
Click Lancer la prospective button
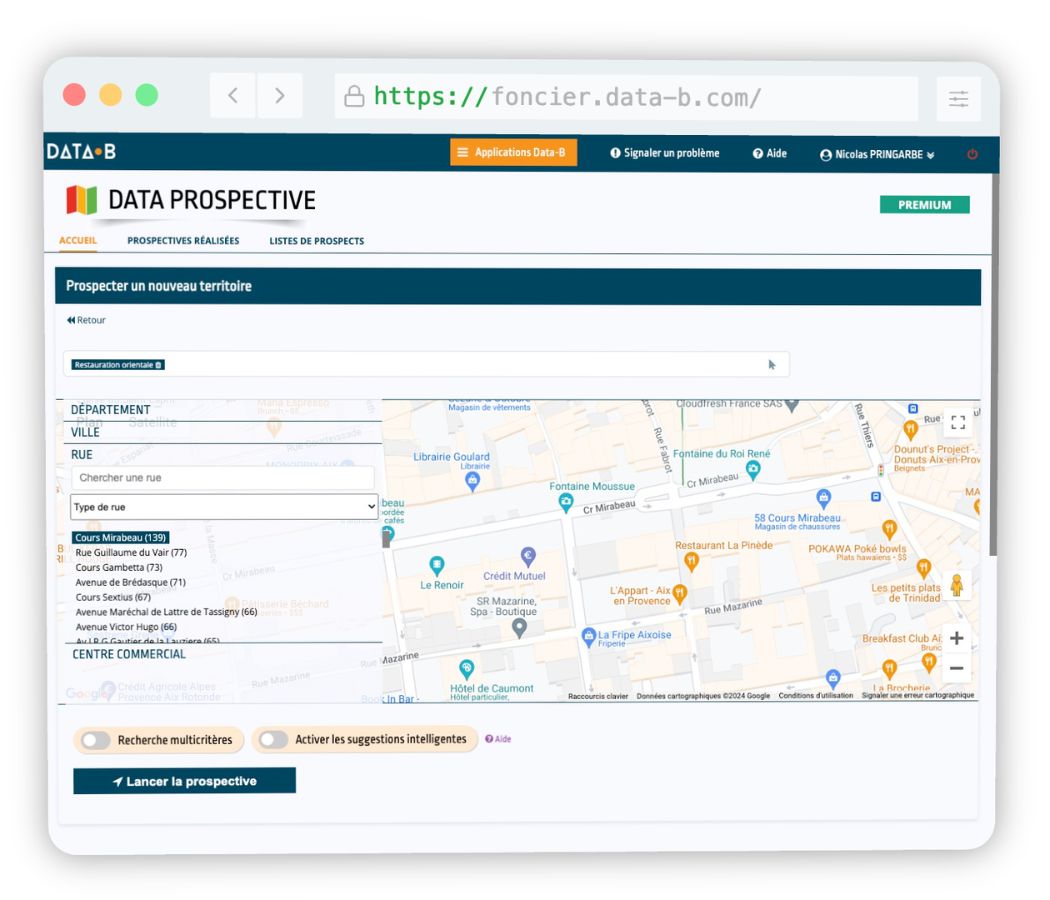coord(184,781)
